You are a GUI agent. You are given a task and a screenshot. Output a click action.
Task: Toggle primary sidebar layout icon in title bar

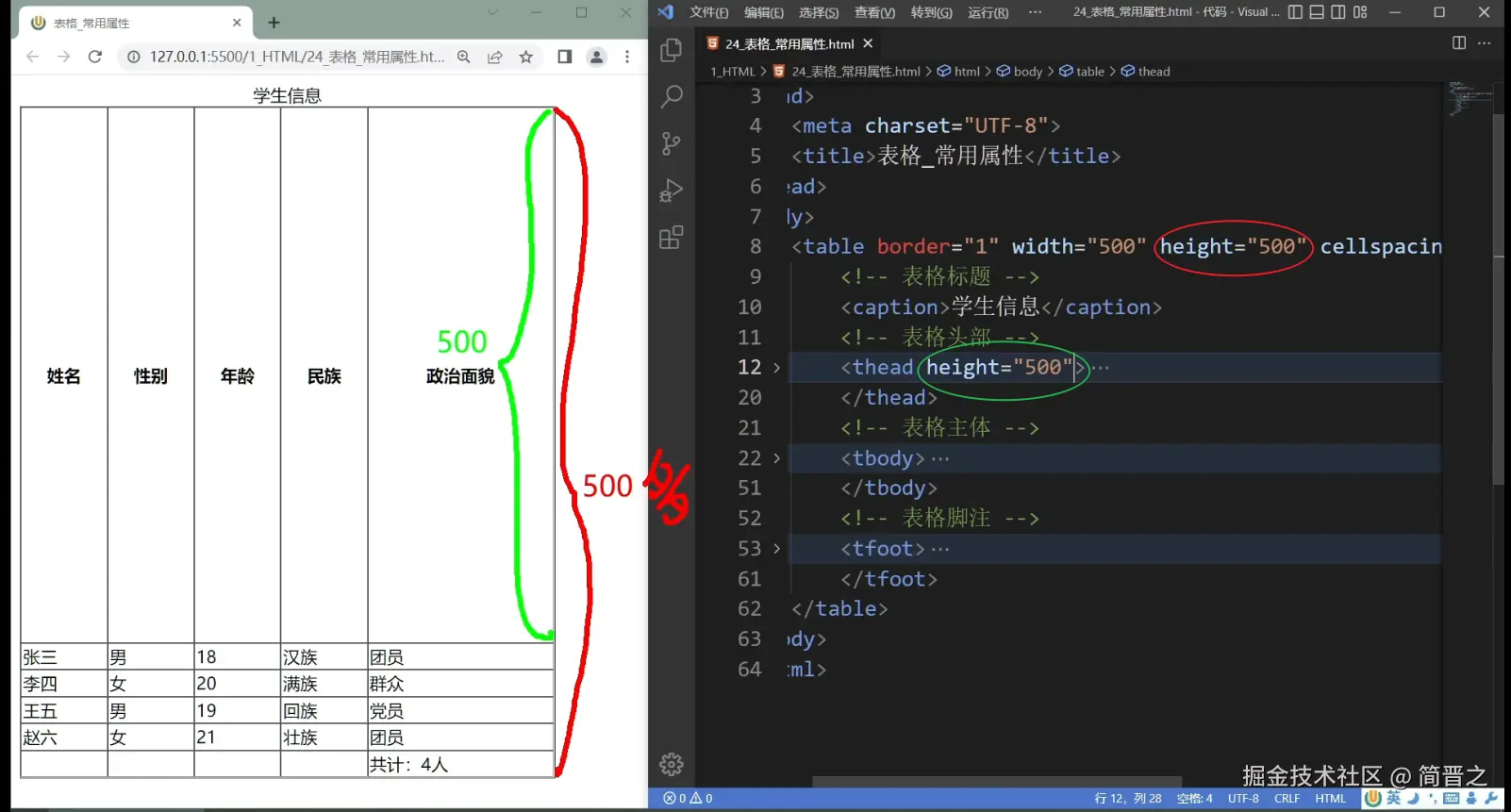click(x=1295, y=12)
